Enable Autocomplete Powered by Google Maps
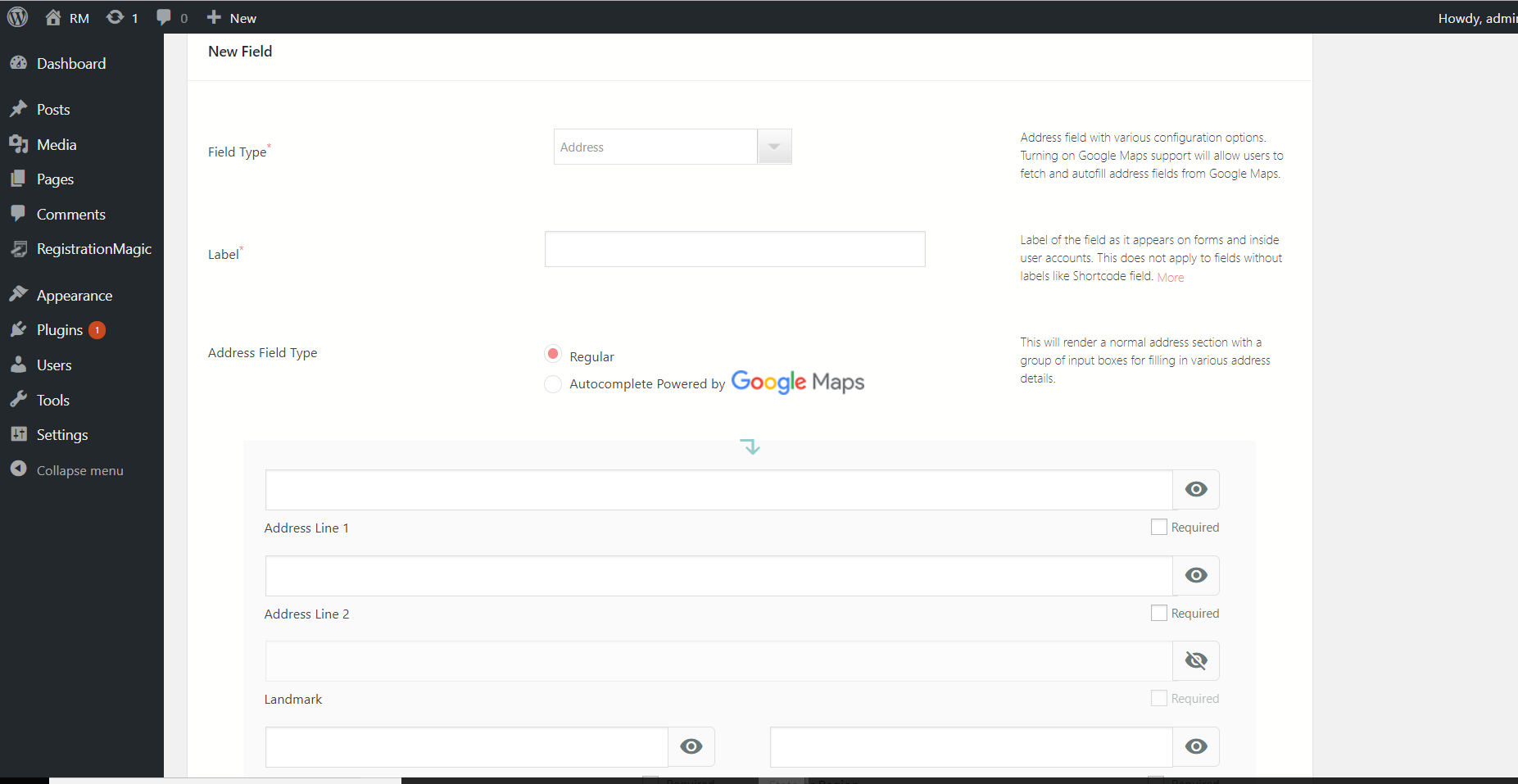 pyautogui.click(x=553, y=383)
